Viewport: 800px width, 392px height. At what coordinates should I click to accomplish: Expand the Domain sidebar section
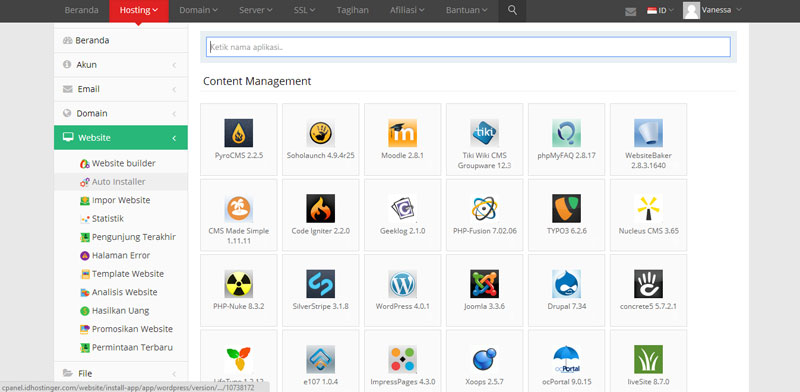(120, 113)
